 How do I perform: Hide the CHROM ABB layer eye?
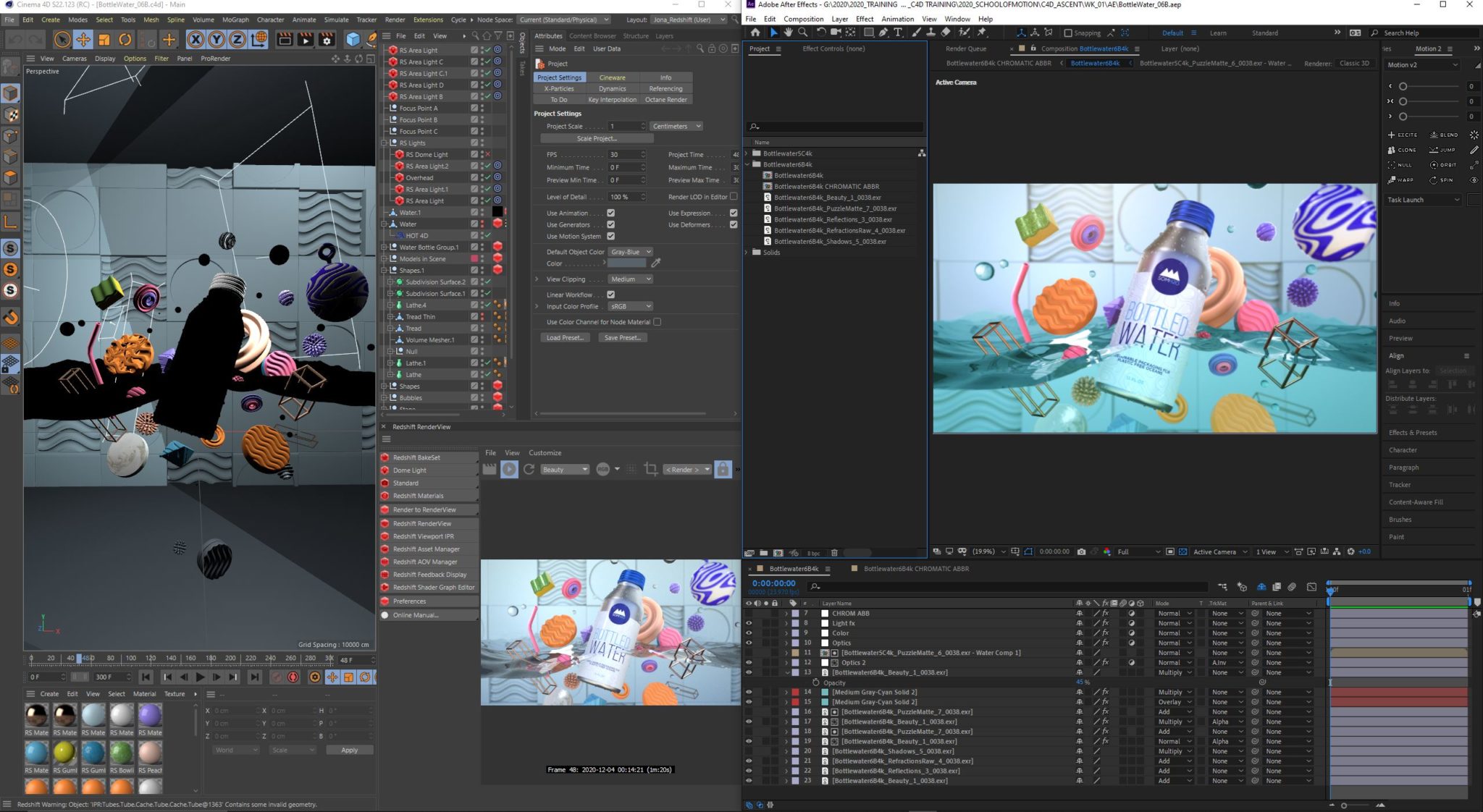pyautogui.click(x=749, y=614)
